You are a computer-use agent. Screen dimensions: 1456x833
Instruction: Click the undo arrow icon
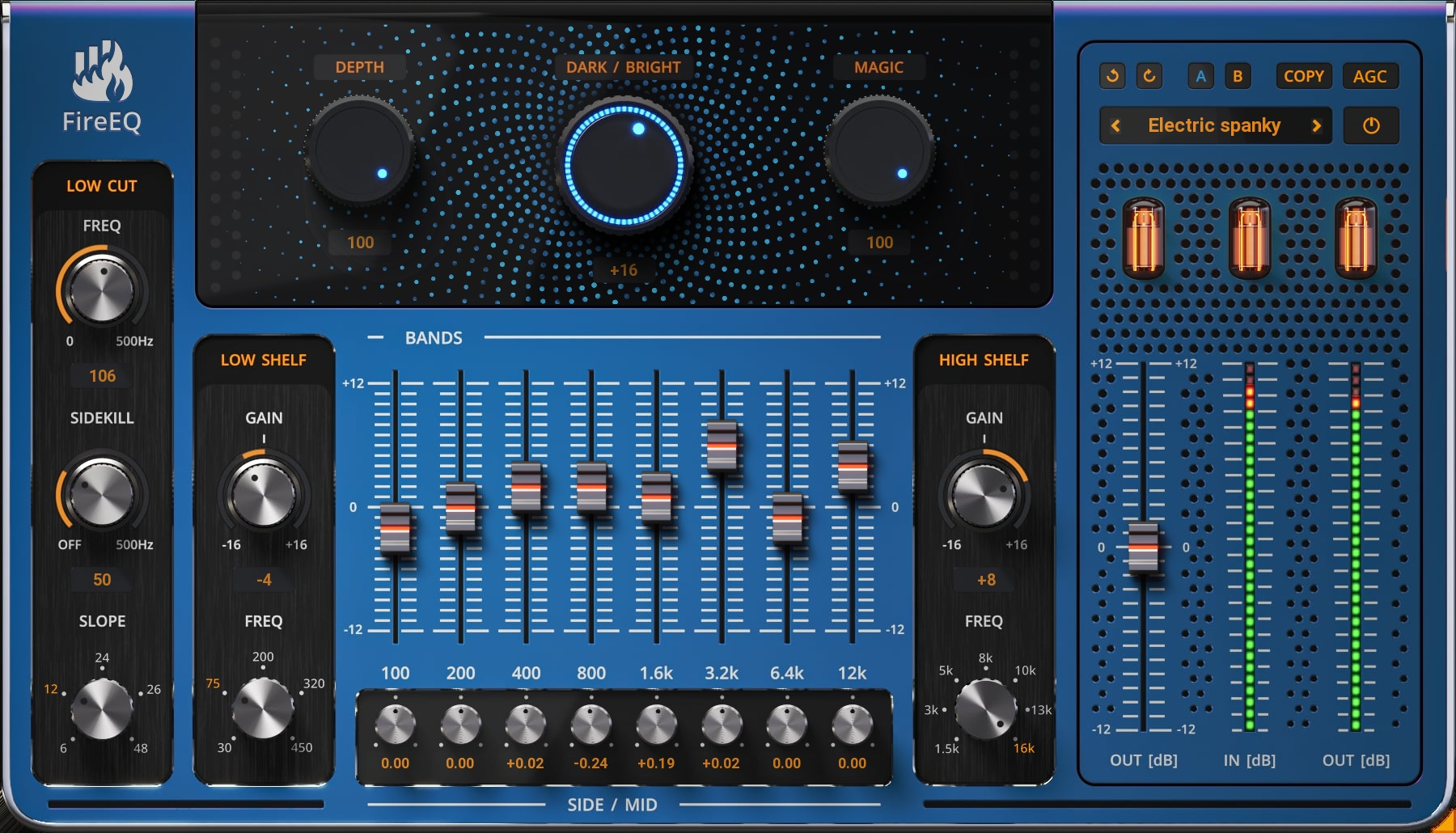[x=1111, y=76]
